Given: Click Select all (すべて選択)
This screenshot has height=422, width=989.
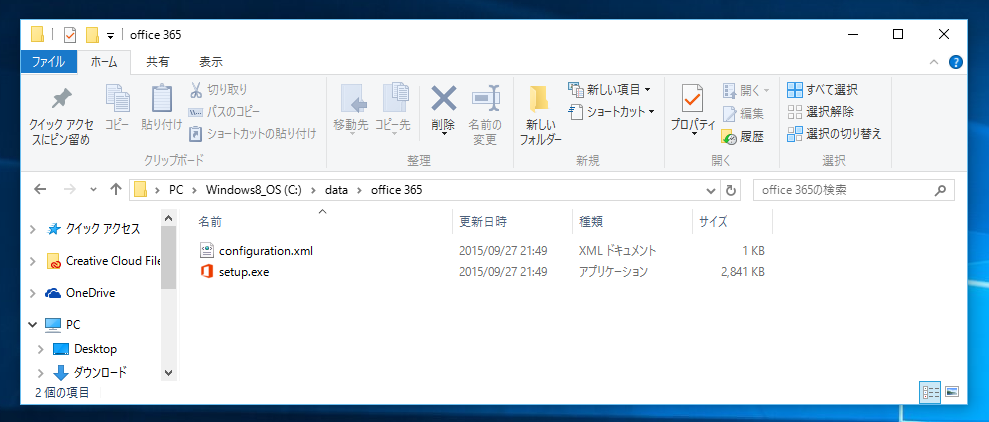Looking at the screenshot, I should pyautogui.click(x=822, y=90).
